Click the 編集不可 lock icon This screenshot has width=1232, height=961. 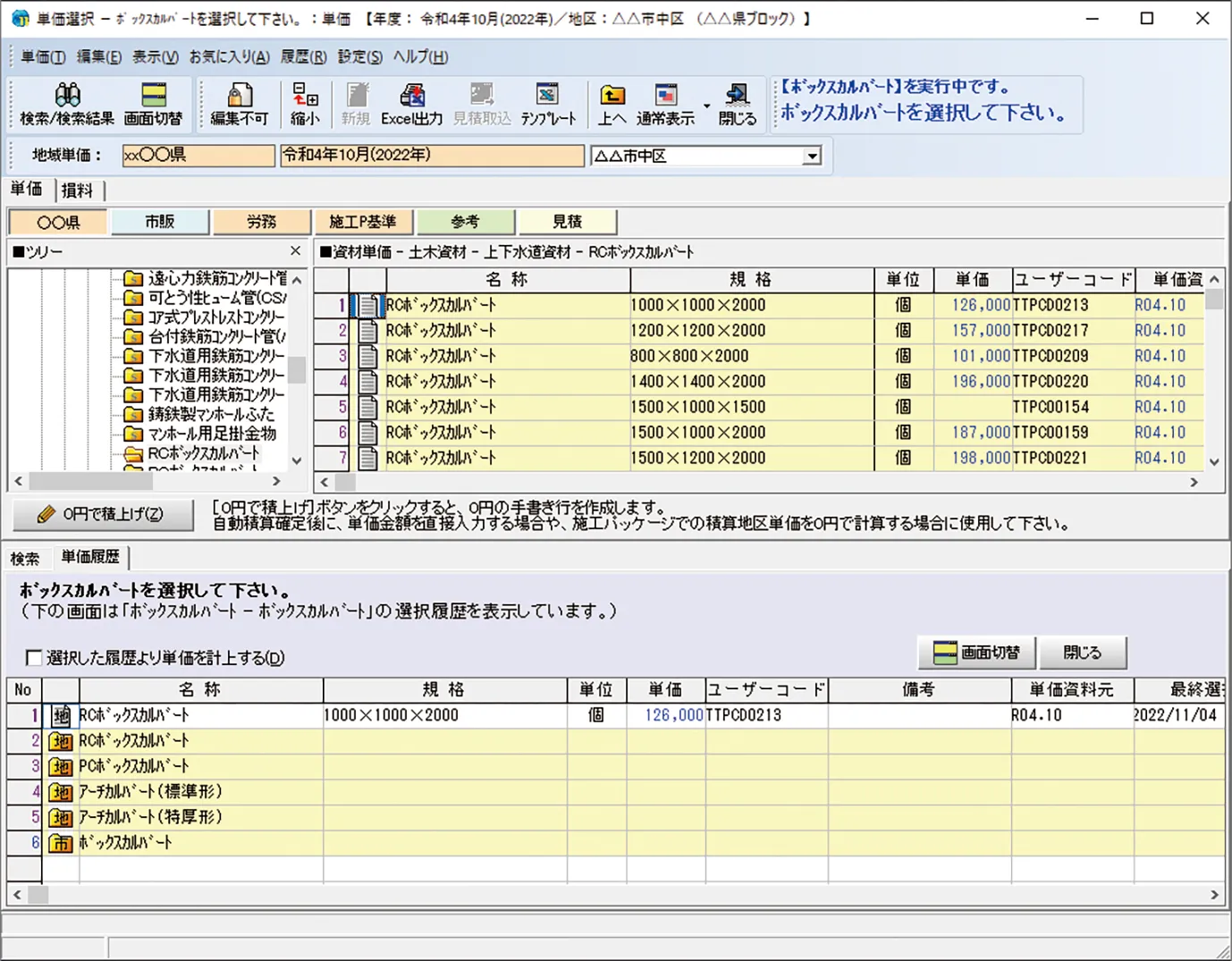[x=239, y=96]
